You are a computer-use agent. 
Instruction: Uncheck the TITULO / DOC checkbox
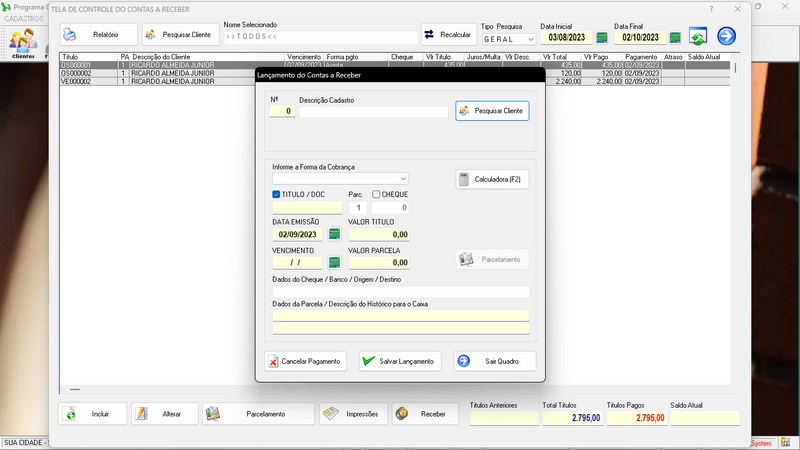[x=277, y=194]
